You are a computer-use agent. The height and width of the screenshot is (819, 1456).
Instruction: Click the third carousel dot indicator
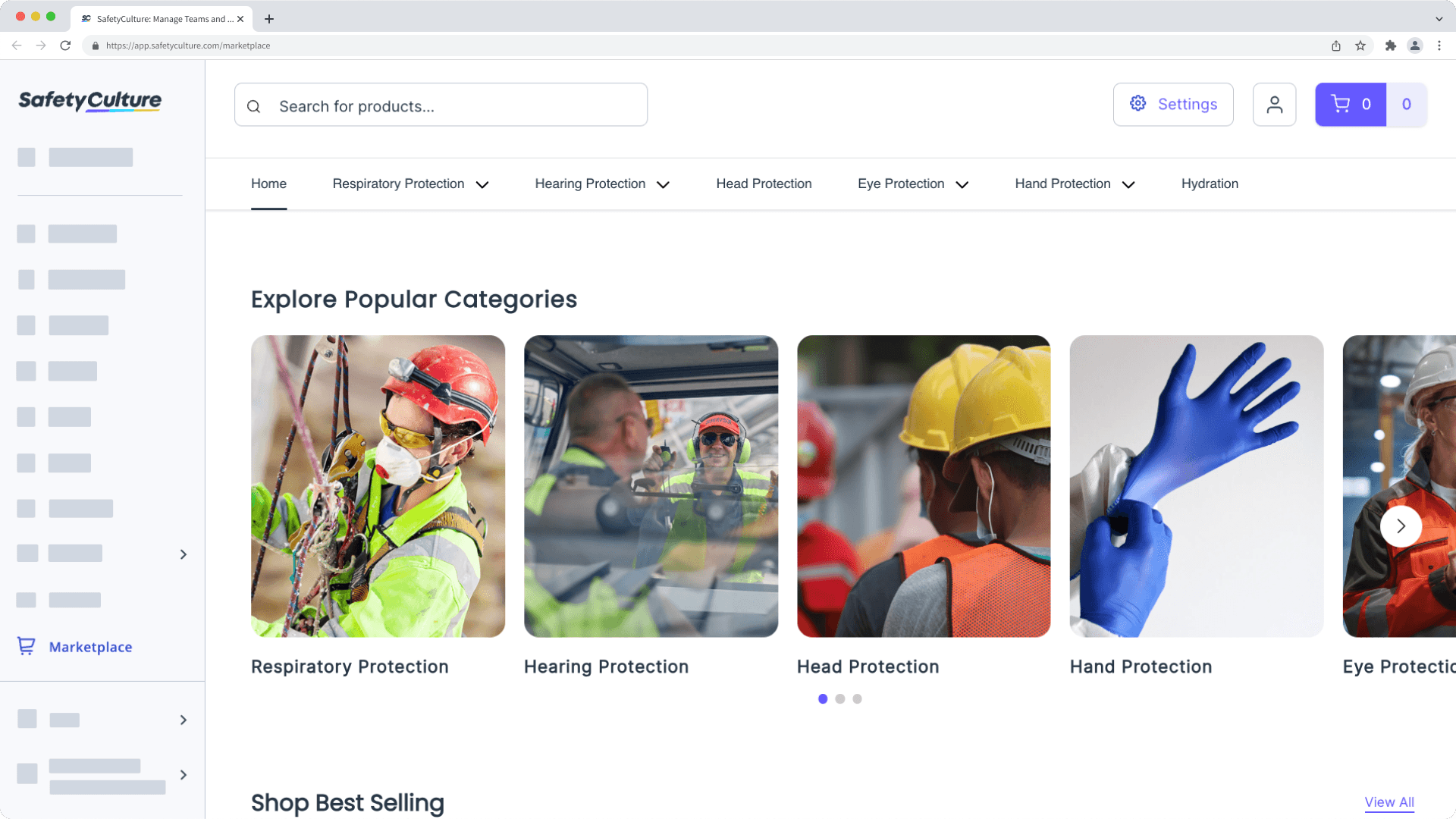click(857, 698)
